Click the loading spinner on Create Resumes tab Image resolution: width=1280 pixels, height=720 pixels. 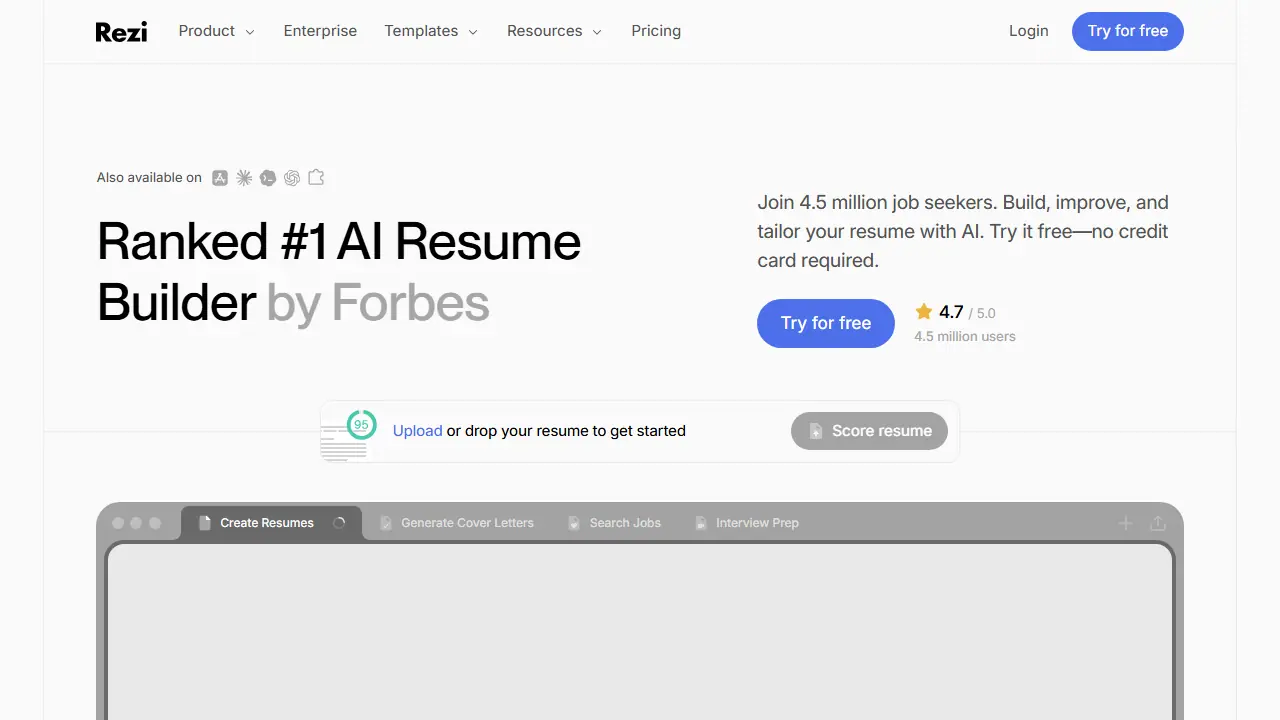pyautogui.click(x=339, y=523)
